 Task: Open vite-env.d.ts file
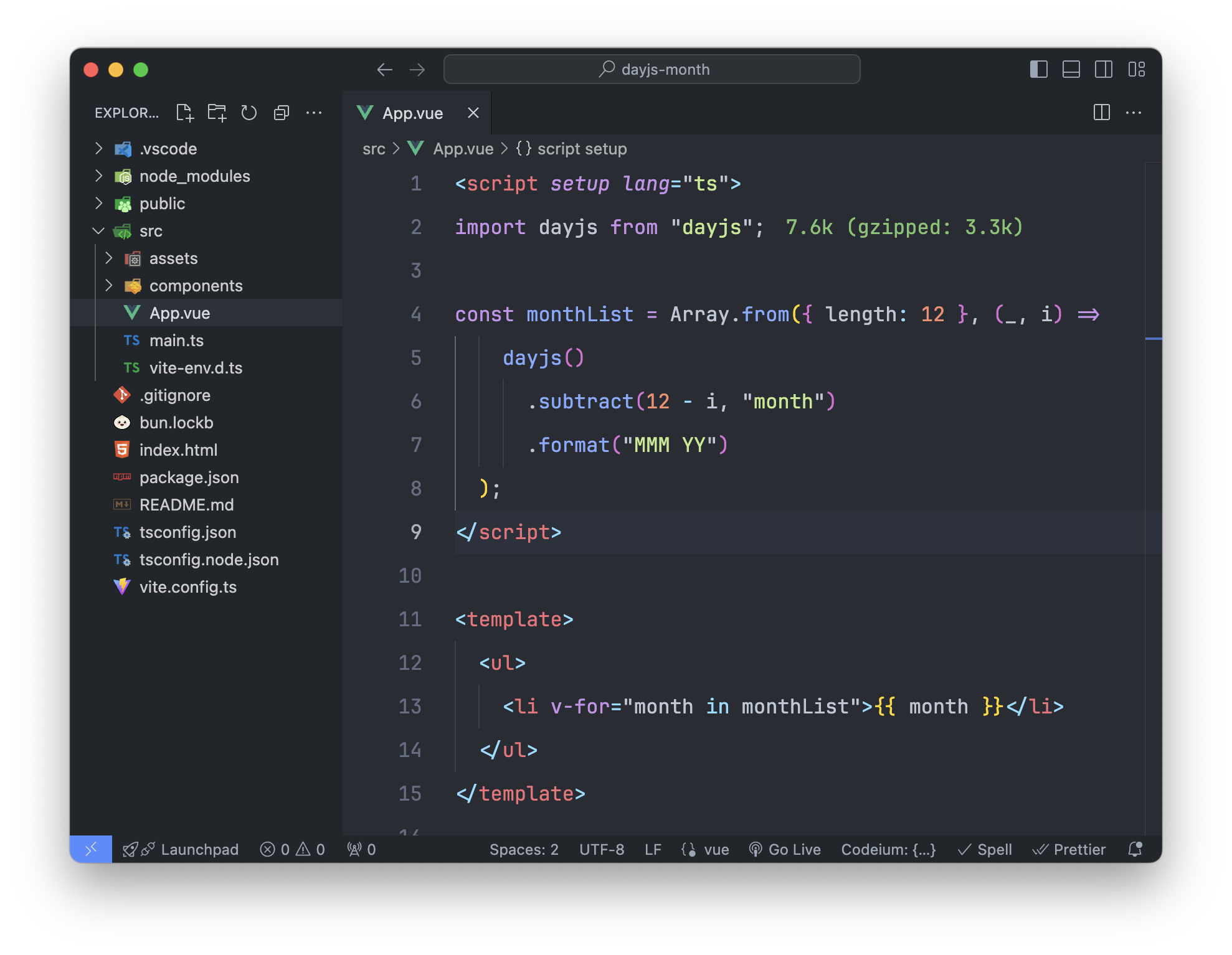pyautogui.click(x=206, y=368)
